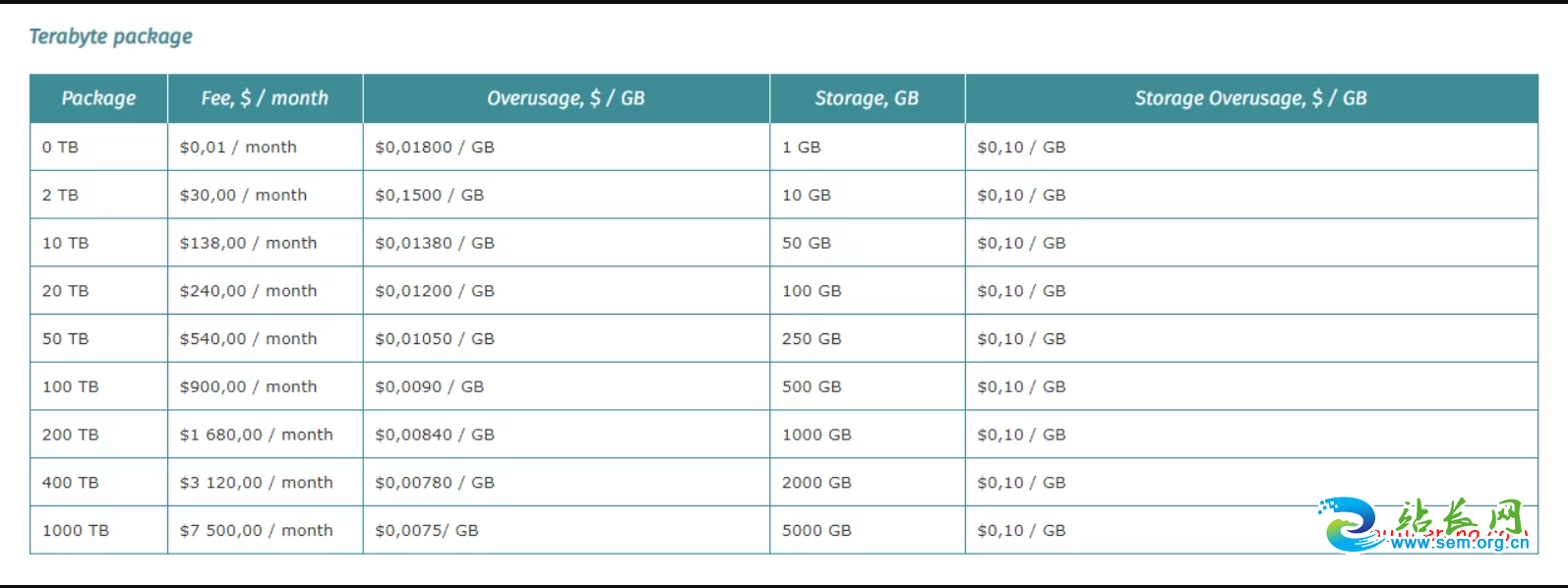Open the www.sem.org.cn watermark link
Viewport: 1568px width, 588px height.
point(1460,542)
